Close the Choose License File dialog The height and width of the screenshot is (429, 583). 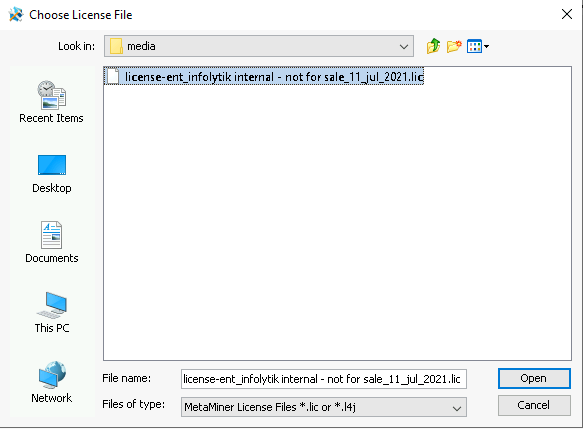pos(567,14)
